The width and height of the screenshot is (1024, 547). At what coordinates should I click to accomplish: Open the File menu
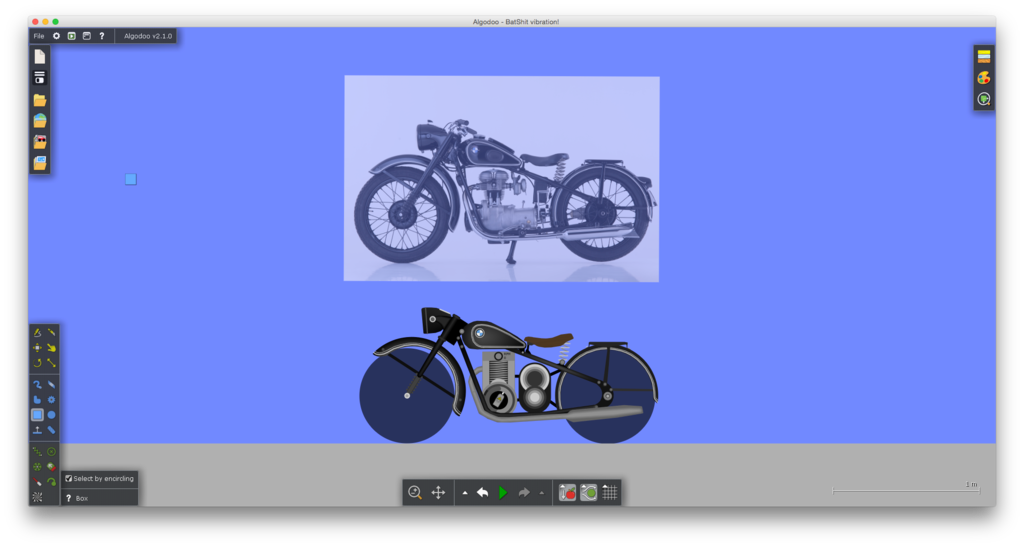(x=39, y=36)
